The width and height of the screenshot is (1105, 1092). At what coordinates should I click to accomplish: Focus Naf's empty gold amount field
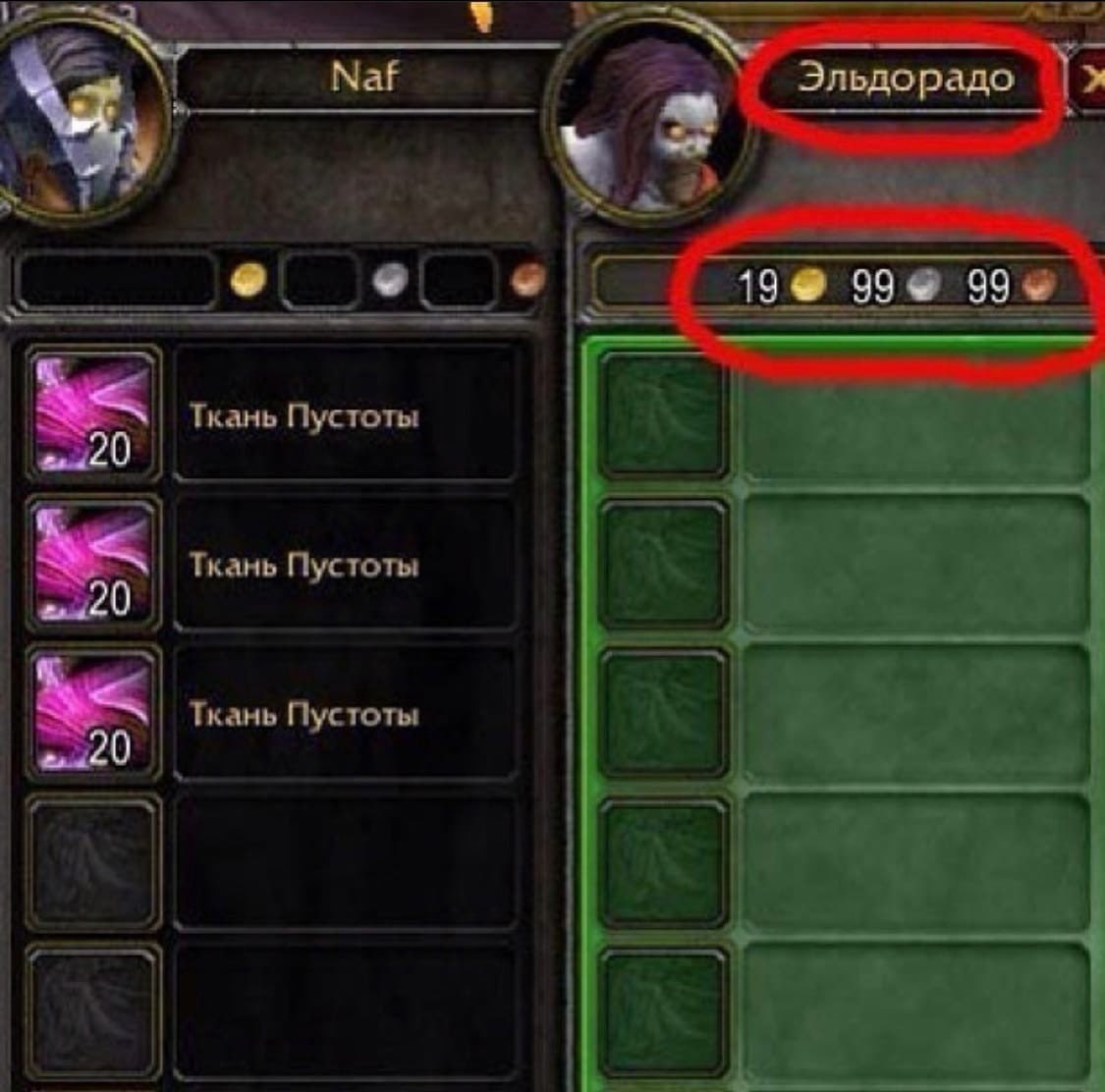116,280
